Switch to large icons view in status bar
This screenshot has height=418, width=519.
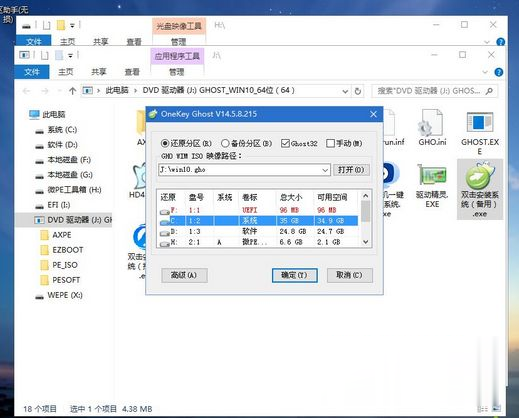pos(496,409)
